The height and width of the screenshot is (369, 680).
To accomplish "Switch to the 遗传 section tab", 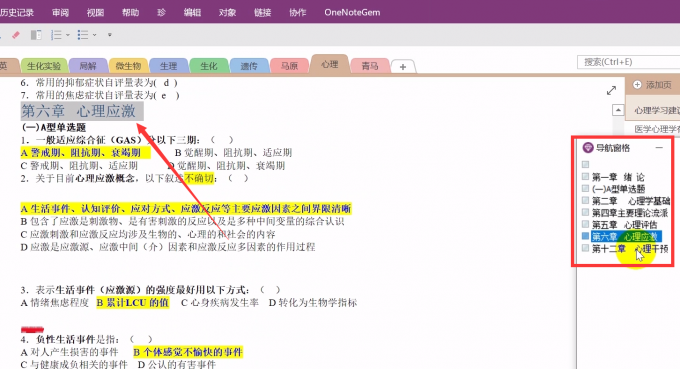I will [249, 66].
